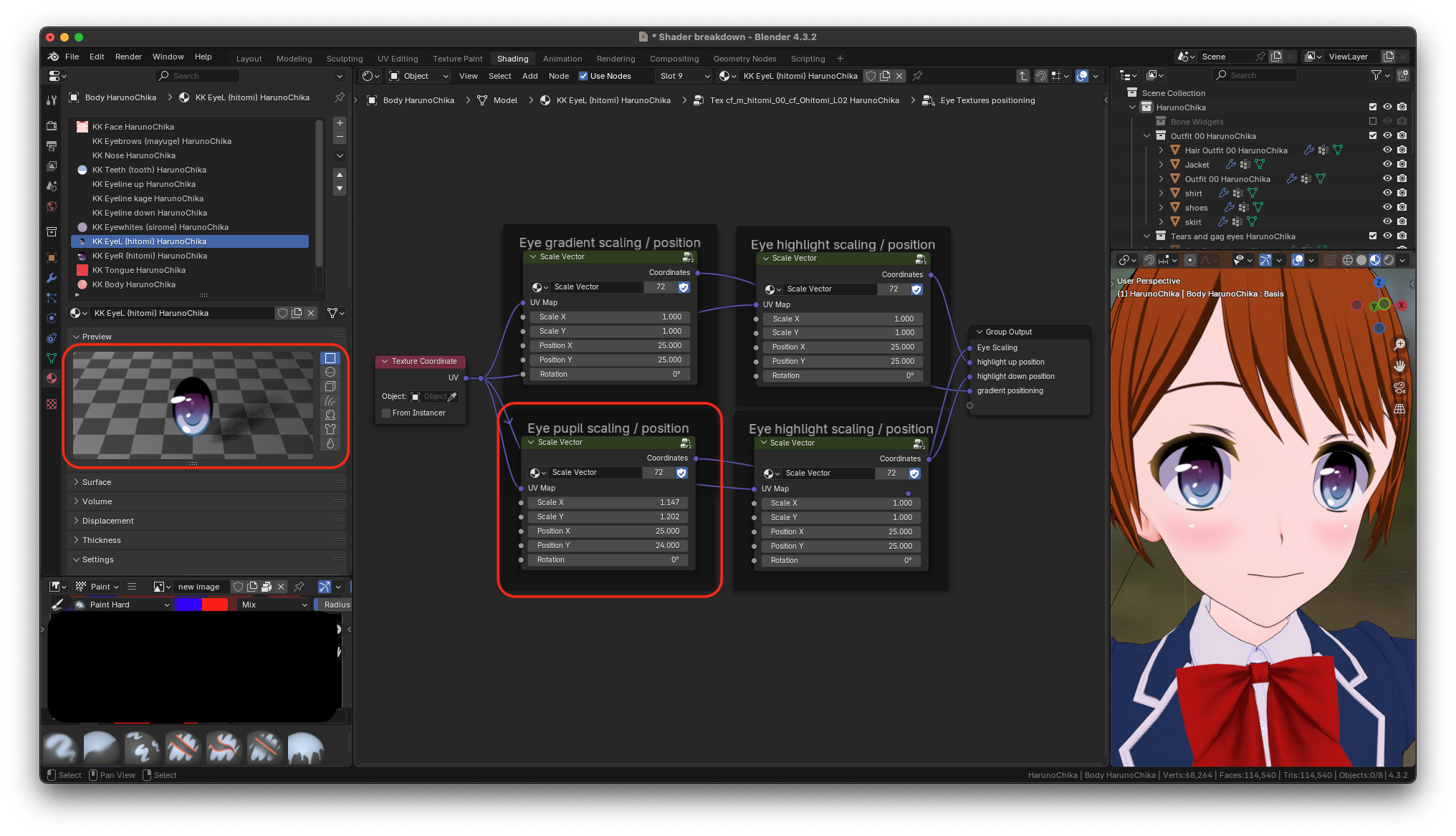Open the Material properties tab icon
Image resolution: width=1456 pixels, height=836 pixels.
(52, 378)
